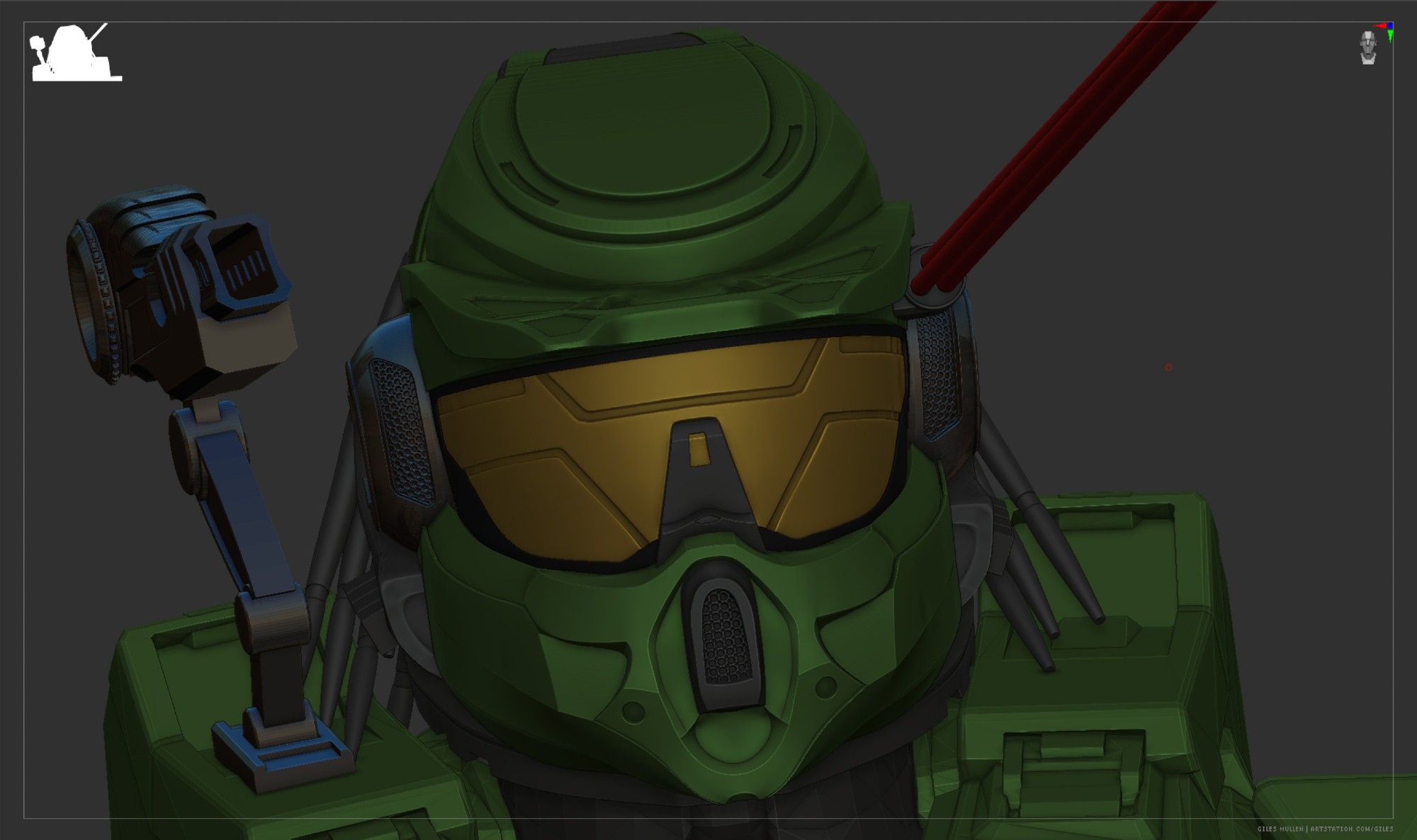Image resolution: width=1417 pixels, height=840 pixels.
Task: Click the white silhouette thumbnail view
Action: pos(77,52)
